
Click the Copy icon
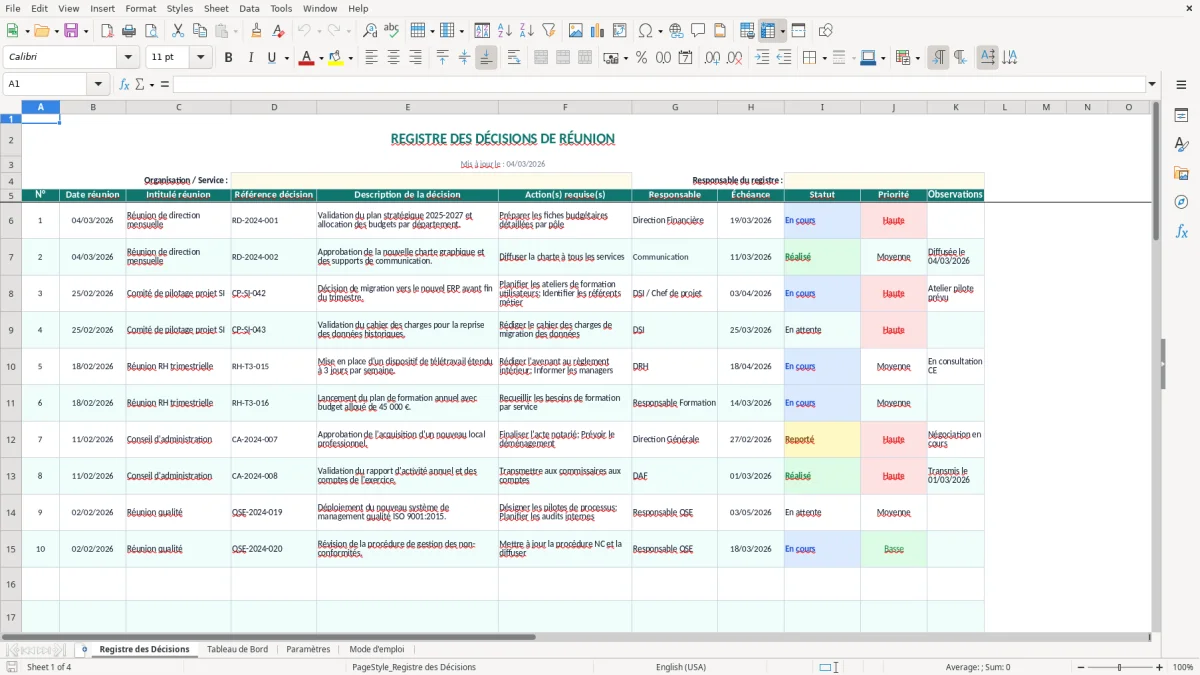pyautogui.click(x=200, y=31)
